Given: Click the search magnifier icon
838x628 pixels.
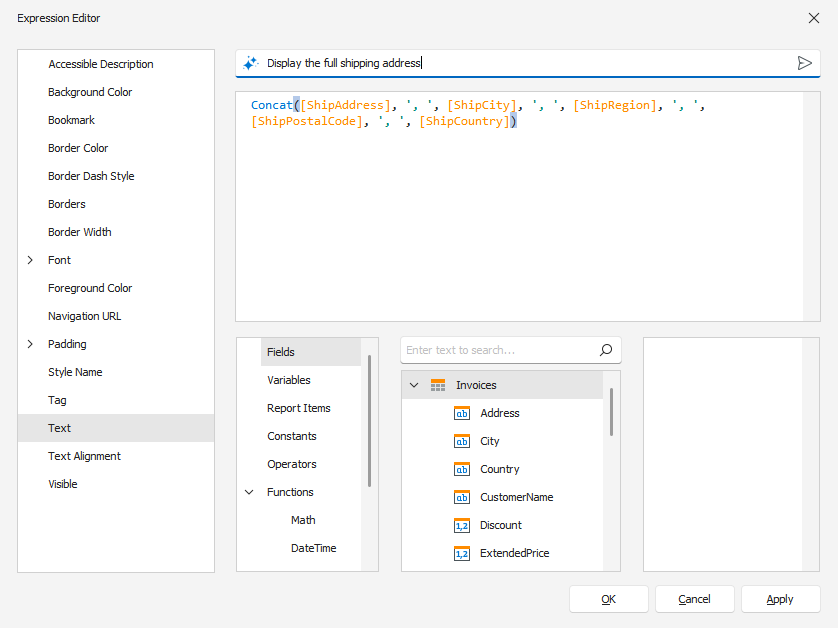Looking at the screenshot, I should pos(605,350).
